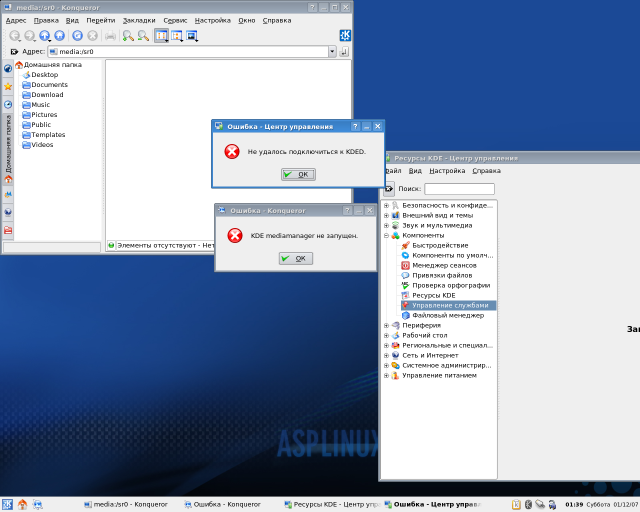This screenshot has height=512, width=640.
Task: Launch Konqueror browser from taskbar icon
Action: [x=38, y=504]
